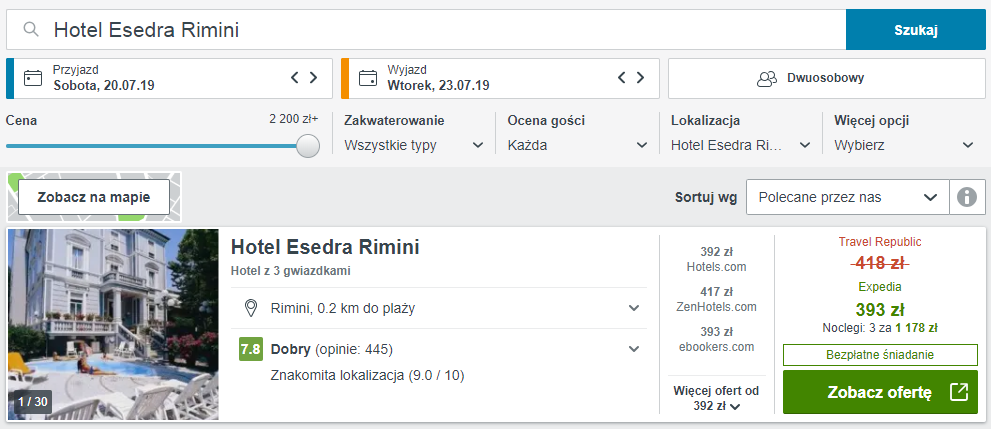991x429 pixels.
Task: Open Zakwaterowanie Wszystkie typy dropdown
Action: tap(414, 145)
